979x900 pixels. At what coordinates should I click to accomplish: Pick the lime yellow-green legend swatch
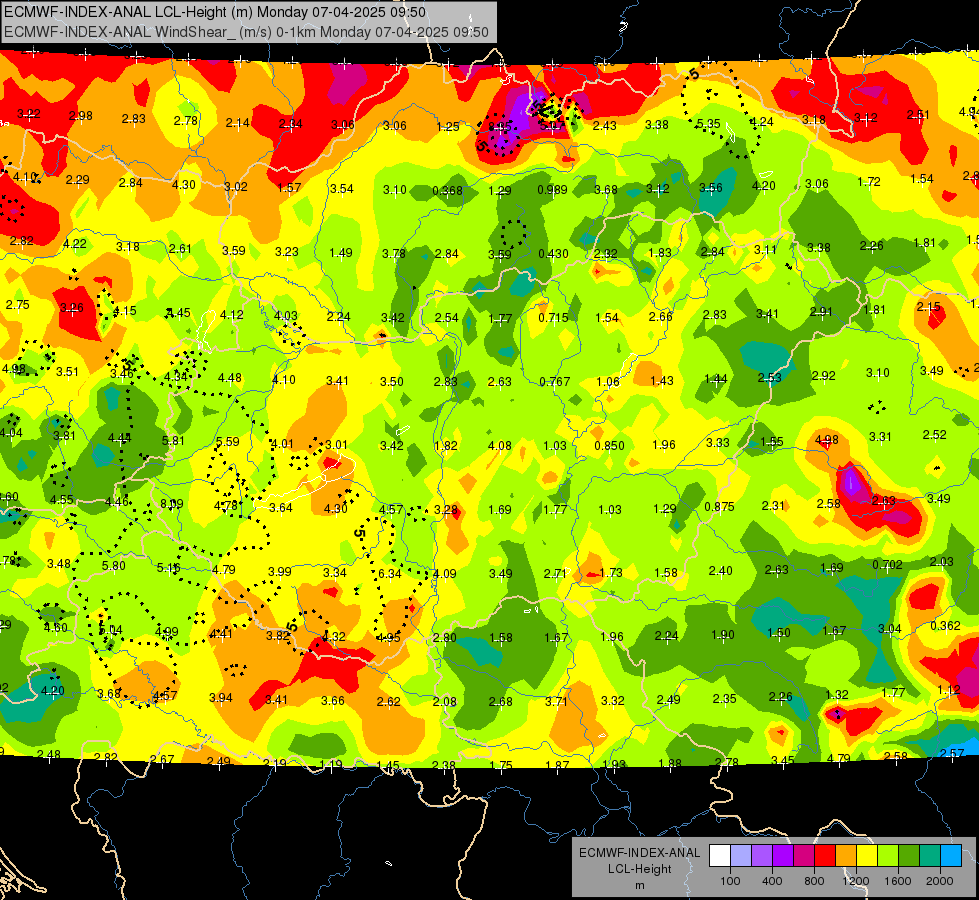coord(888,856)
